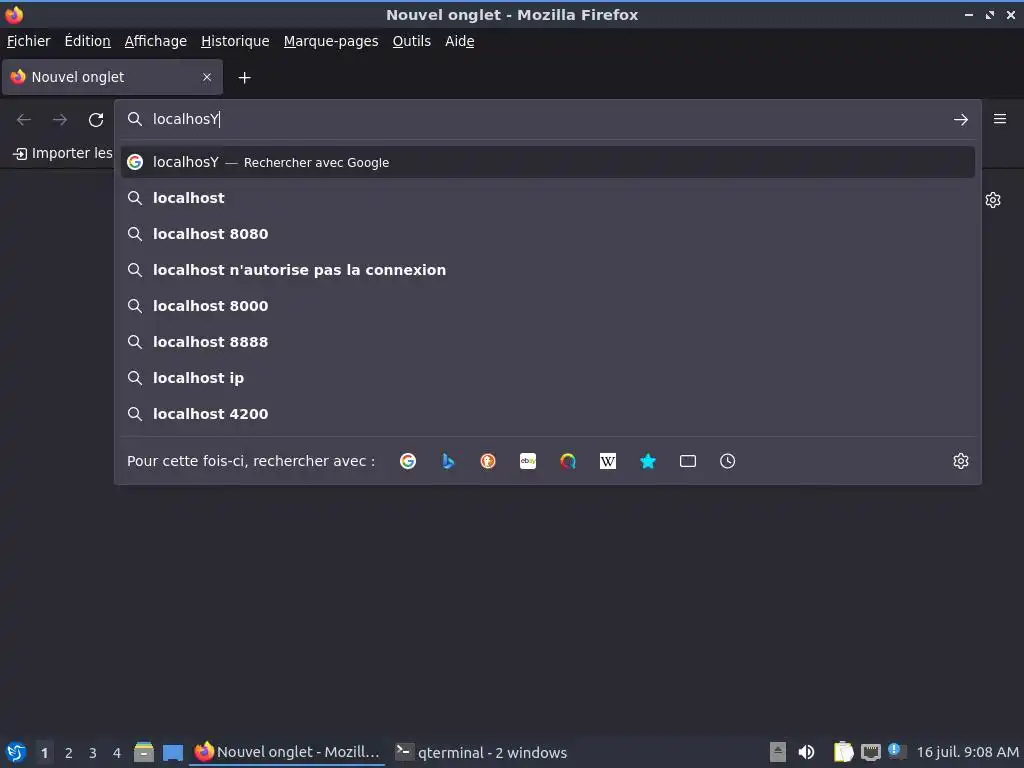Select the plain localhost suggestion
The width and height of the screenshot is (1024, 768).
click(x=547, y=198)
